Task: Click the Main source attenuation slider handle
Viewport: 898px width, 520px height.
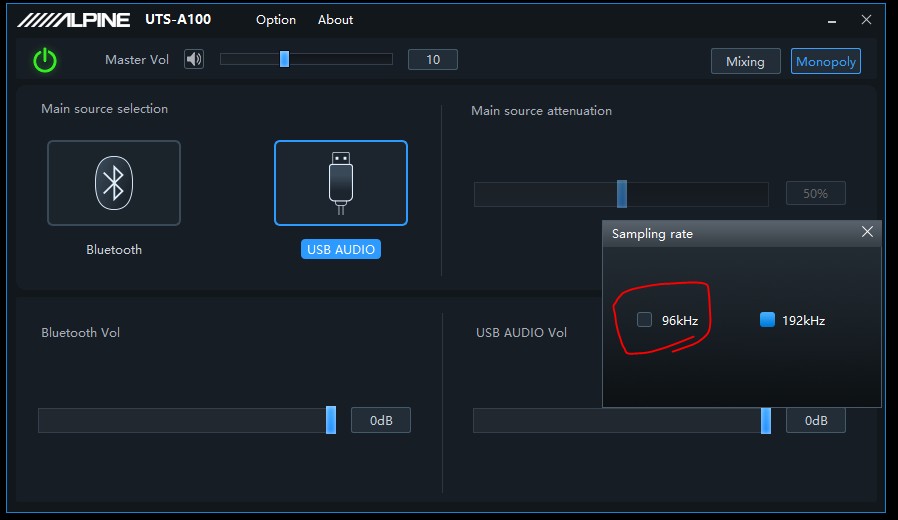Action: [622, 194]
